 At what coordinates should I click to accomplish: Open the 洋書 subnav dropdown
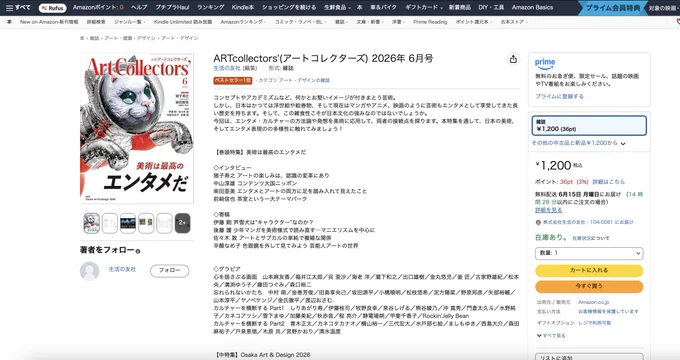[x=398, y=22]
